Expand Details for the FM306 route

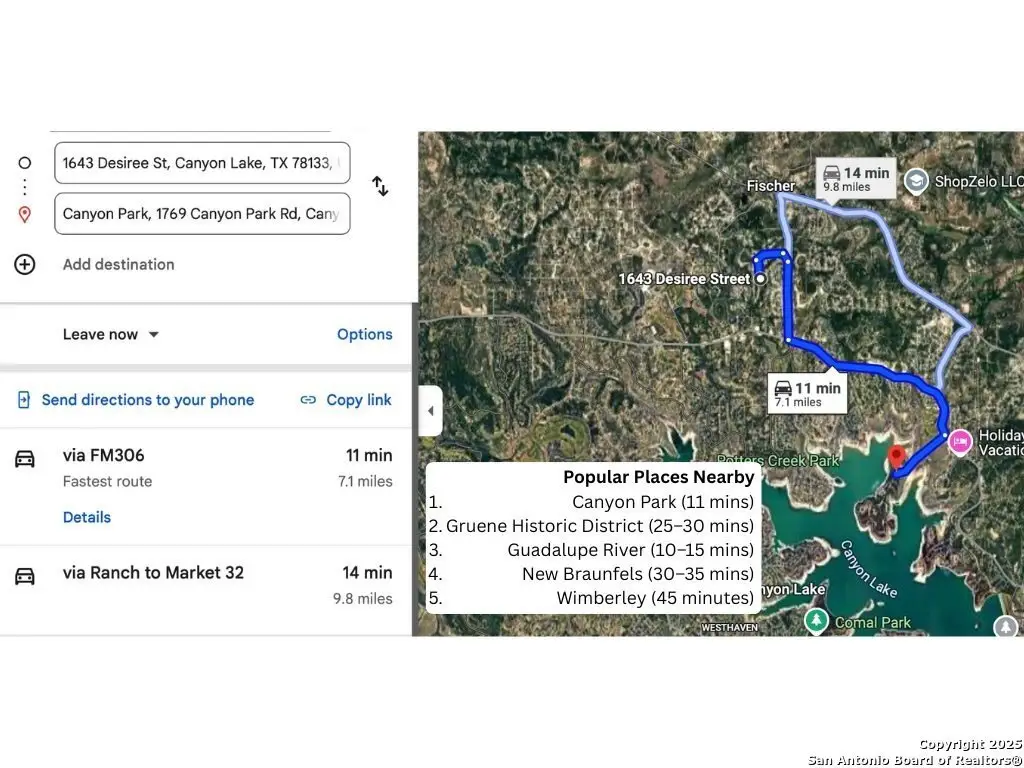pyautogui.click(x=87, y=517)
